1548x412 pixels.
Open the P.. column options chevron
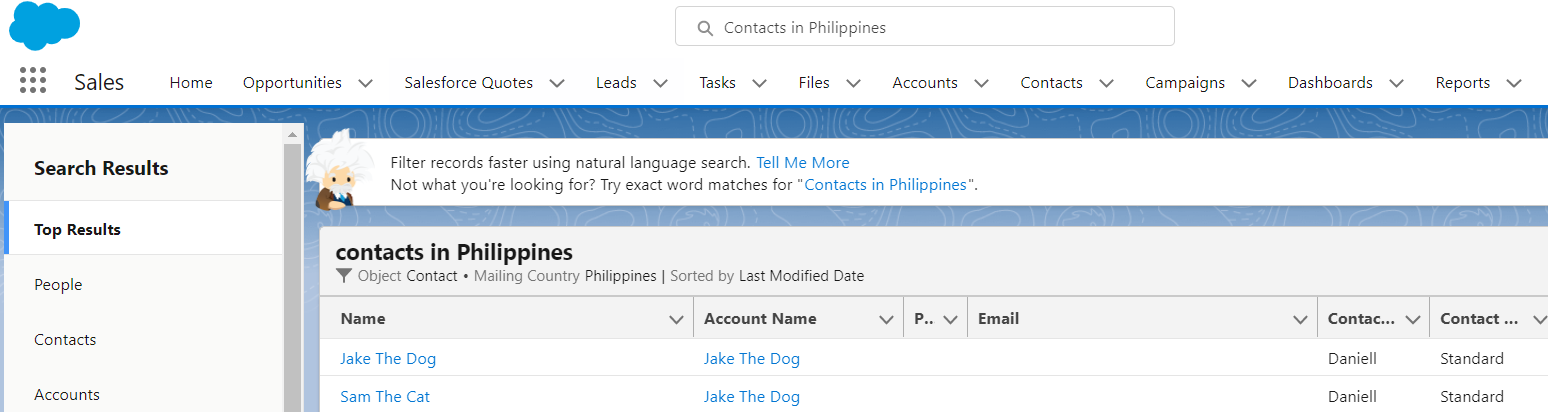click(950, 319)
